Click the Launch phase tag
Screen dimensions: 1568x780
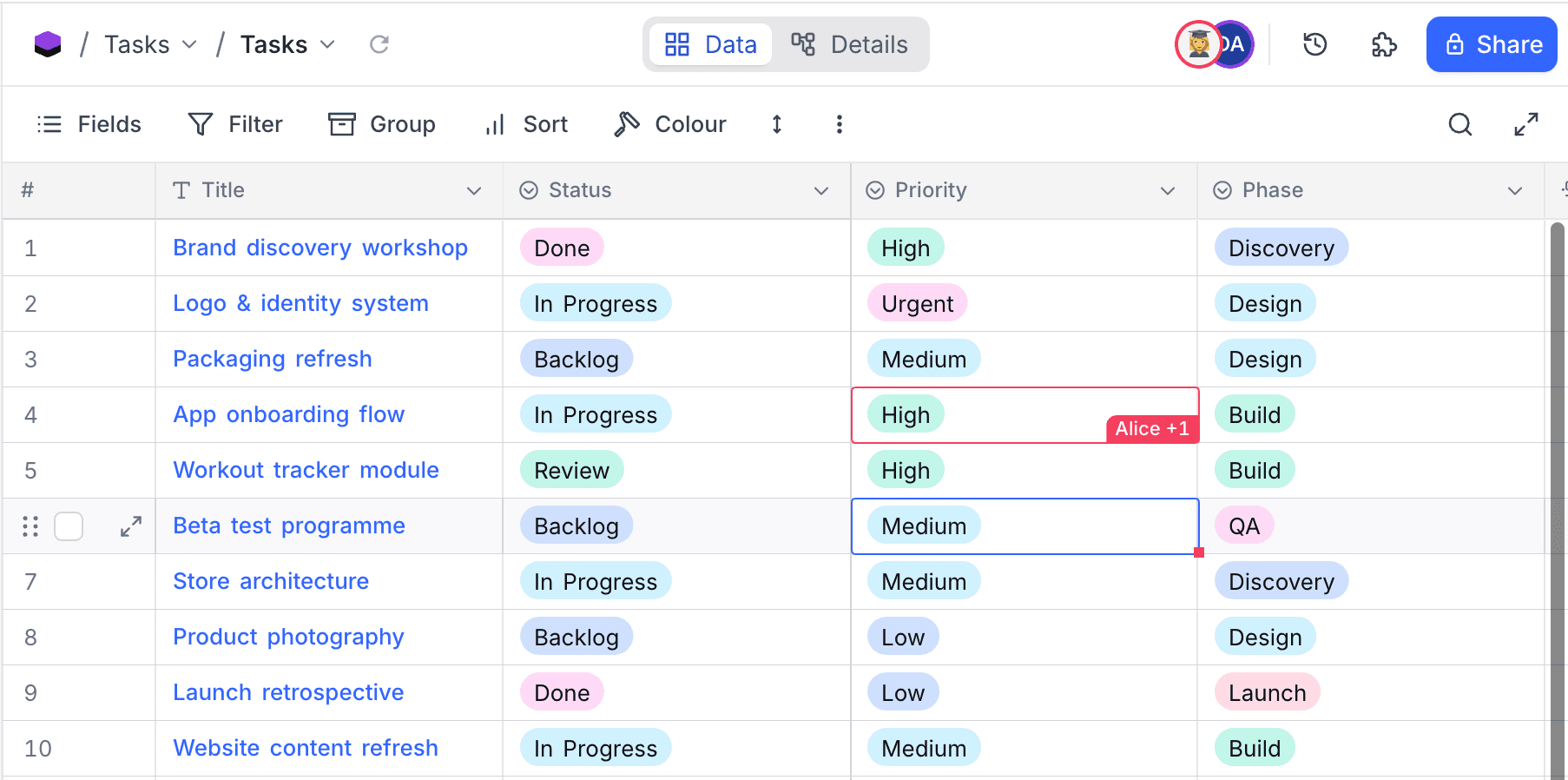[1267, 692]
